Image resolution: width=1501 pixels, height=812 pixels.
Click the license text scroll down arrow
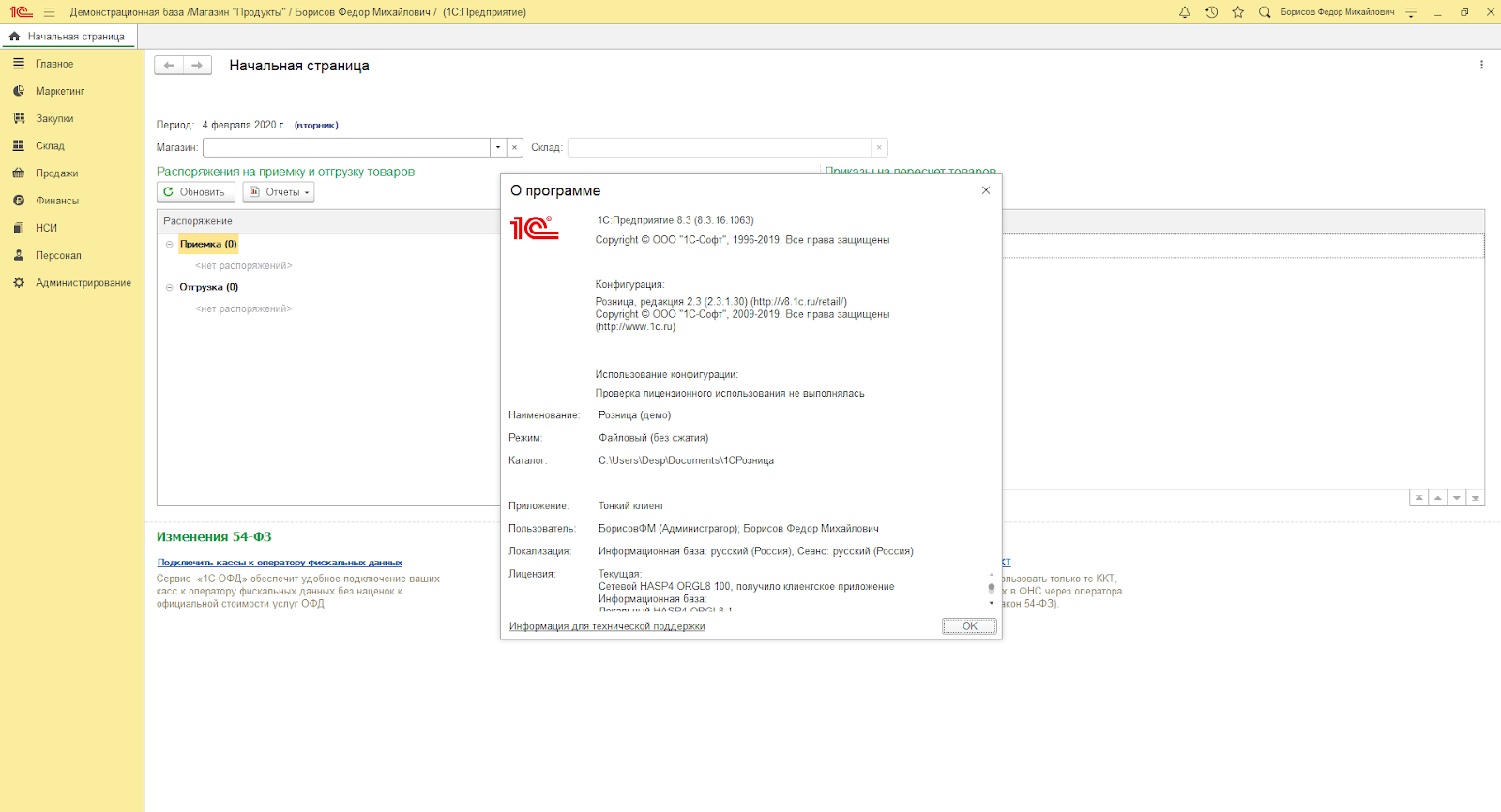click(992, 604)
